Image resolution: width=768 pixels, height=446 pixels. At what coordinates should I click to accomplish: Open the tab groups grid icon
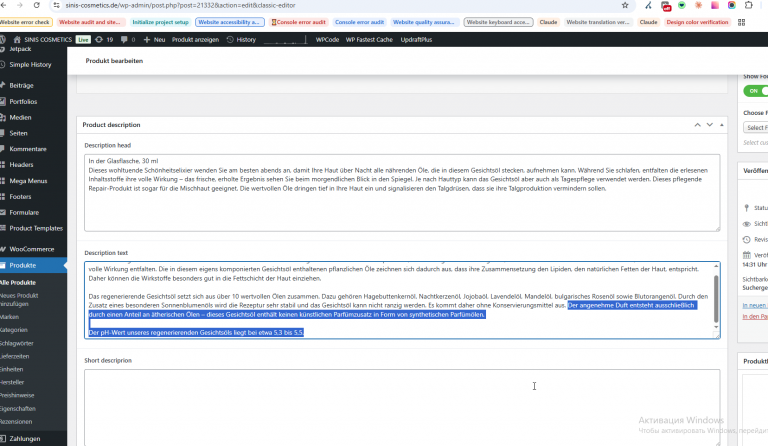pos(742,23)
